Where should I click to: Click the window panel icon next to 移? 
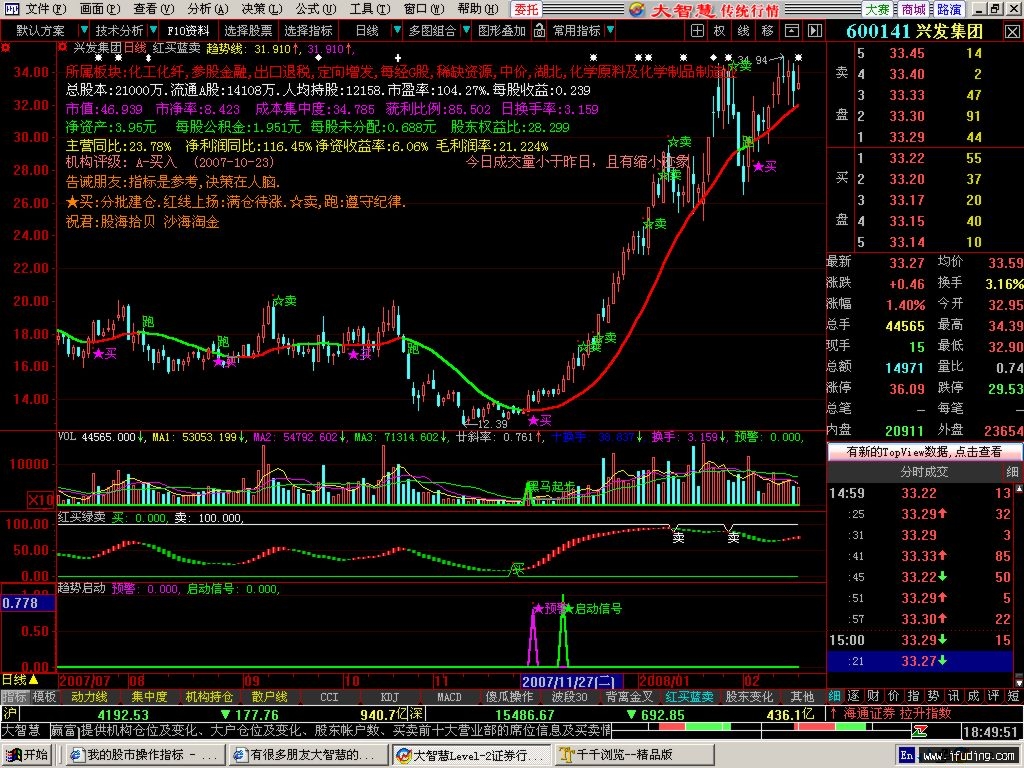[x=792, y=31]
